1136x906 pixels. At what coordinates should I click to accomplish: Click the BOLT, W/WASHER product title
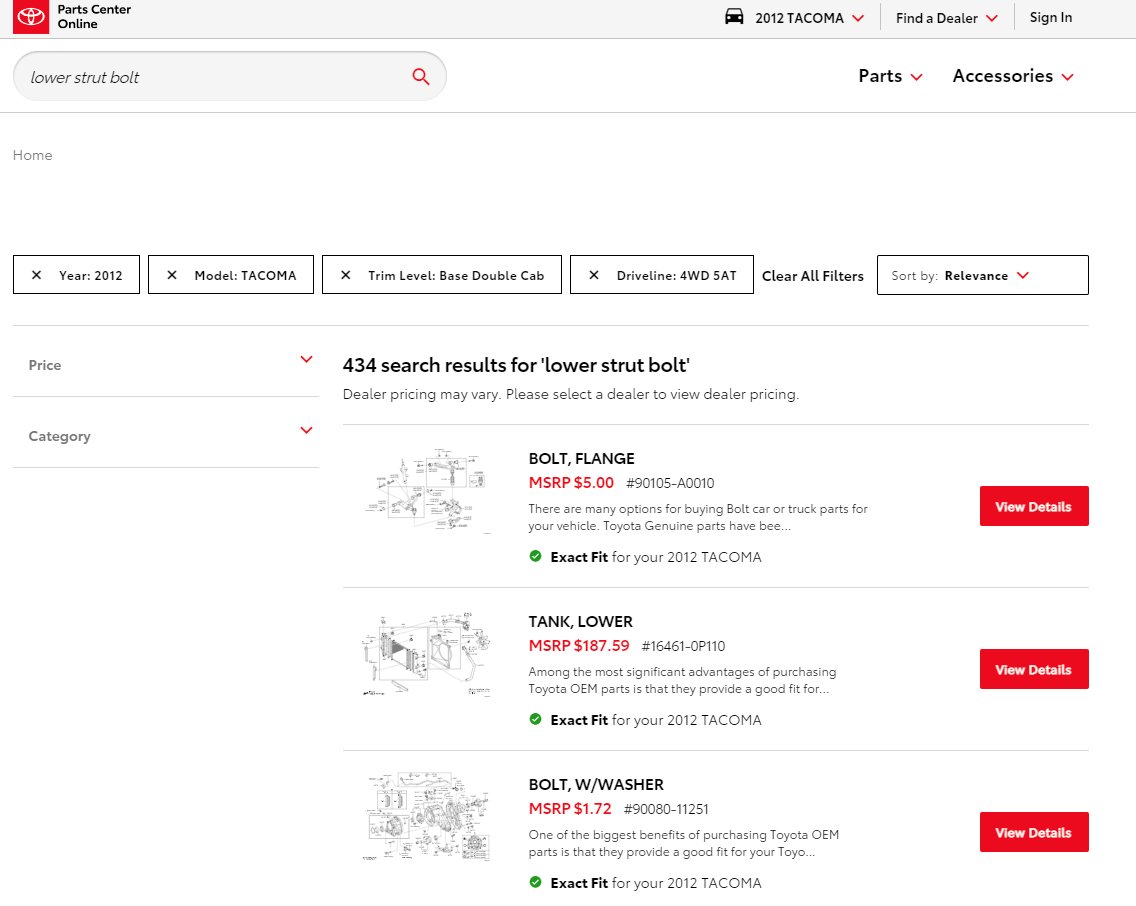point(596,784)
